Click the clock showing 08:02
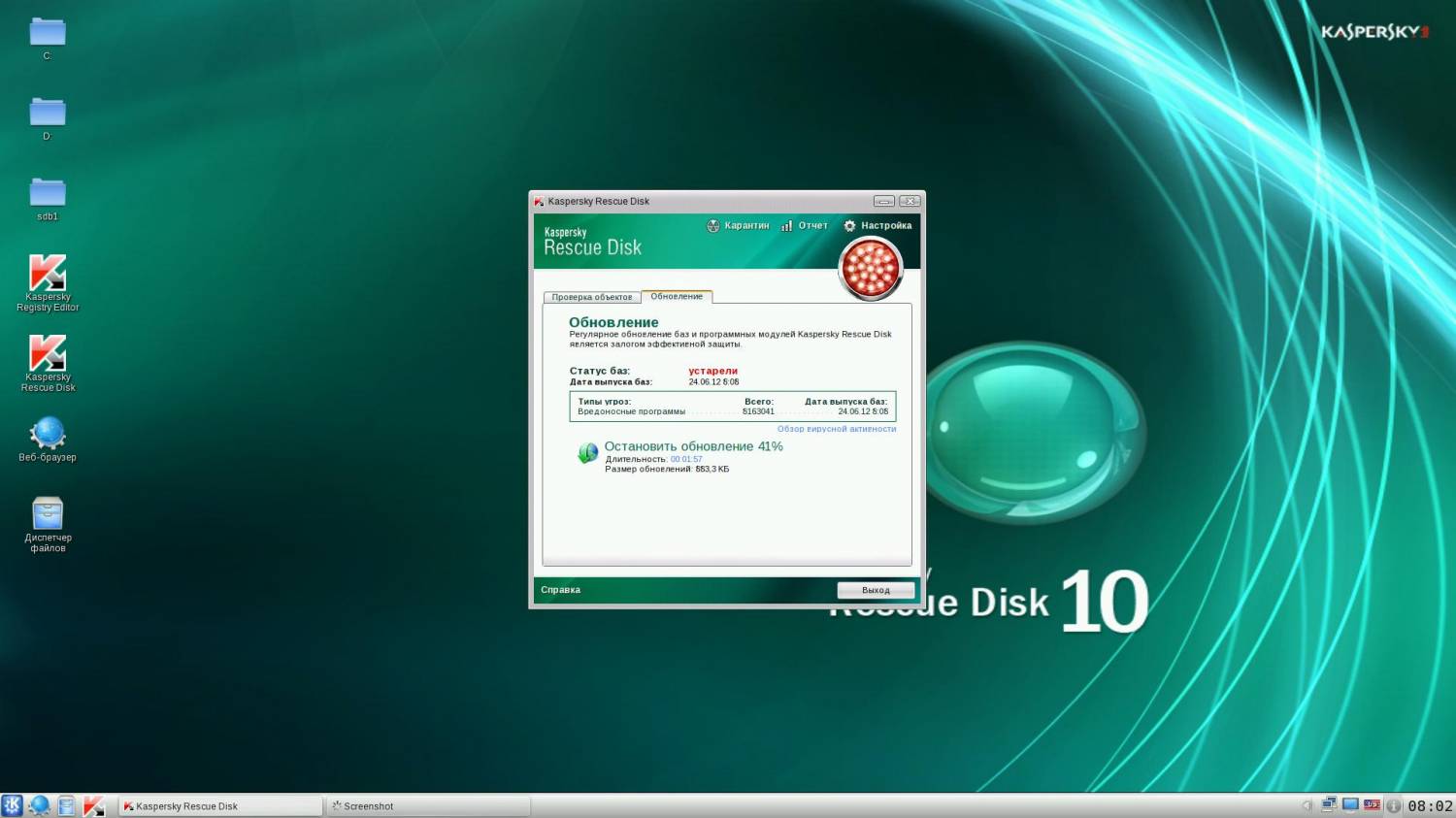This screenshot has width=1456, height=818. (1430, 805)
